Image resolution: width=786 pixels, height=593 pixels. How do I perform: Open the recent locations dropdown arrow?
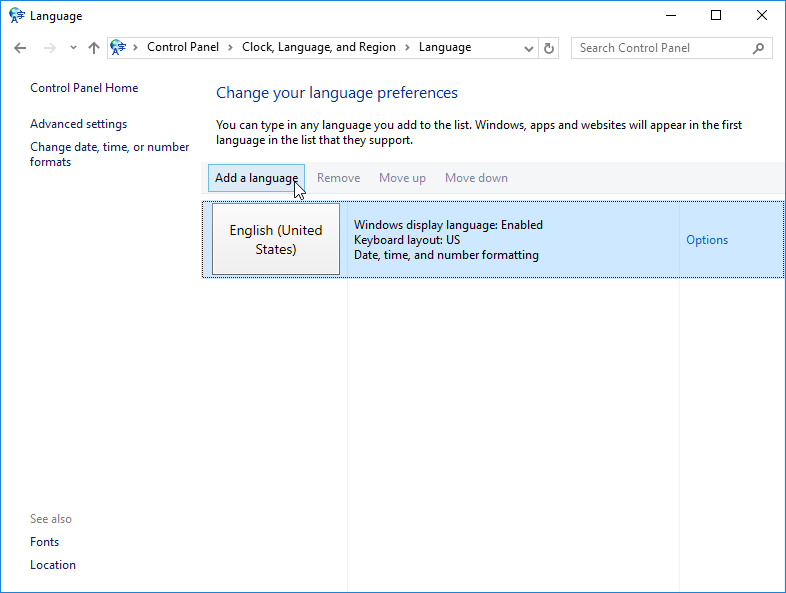coord(73,48)
